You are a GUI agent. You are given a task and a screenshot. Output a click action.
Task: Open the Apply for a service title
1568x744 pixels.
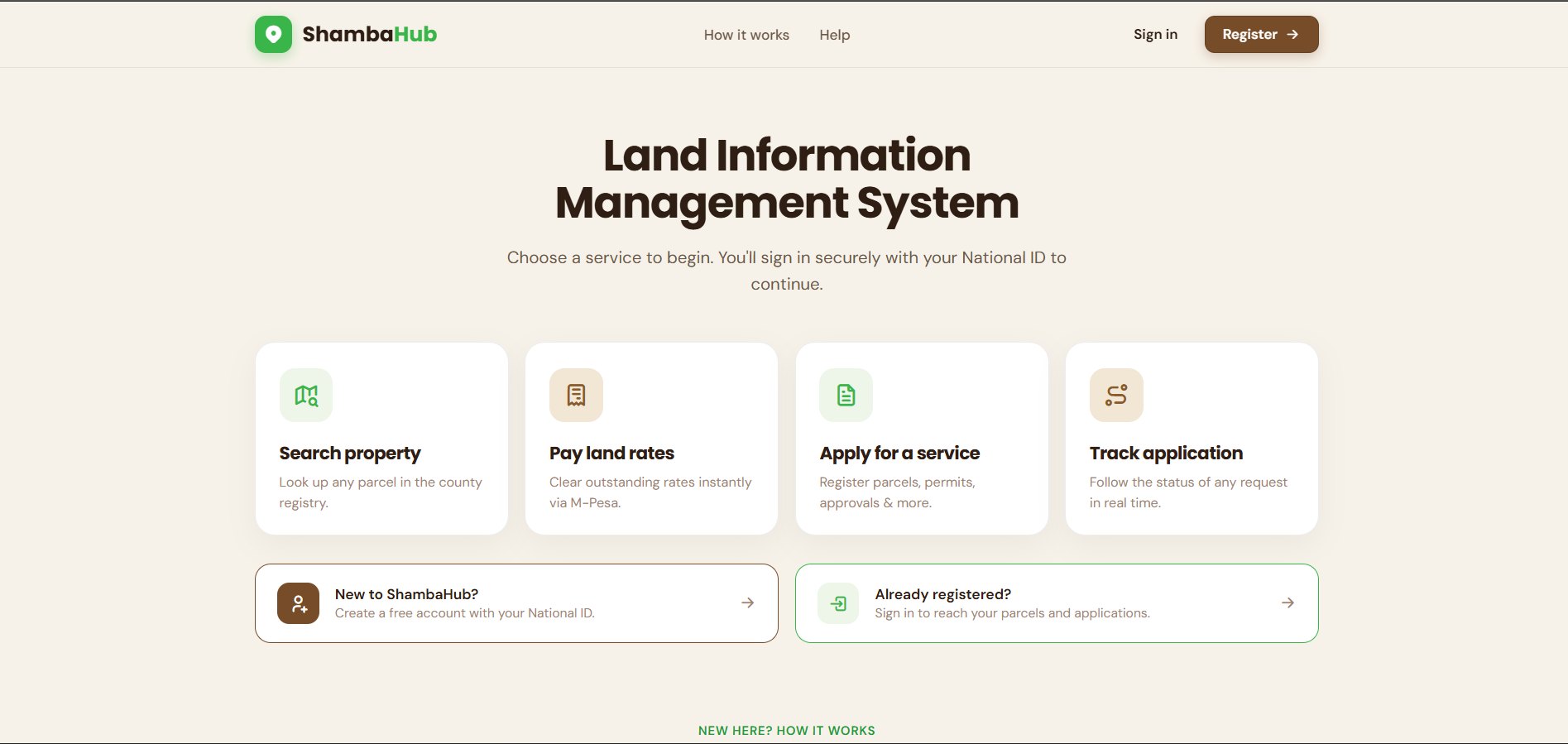pyautogui.click(x=899, y=453)
